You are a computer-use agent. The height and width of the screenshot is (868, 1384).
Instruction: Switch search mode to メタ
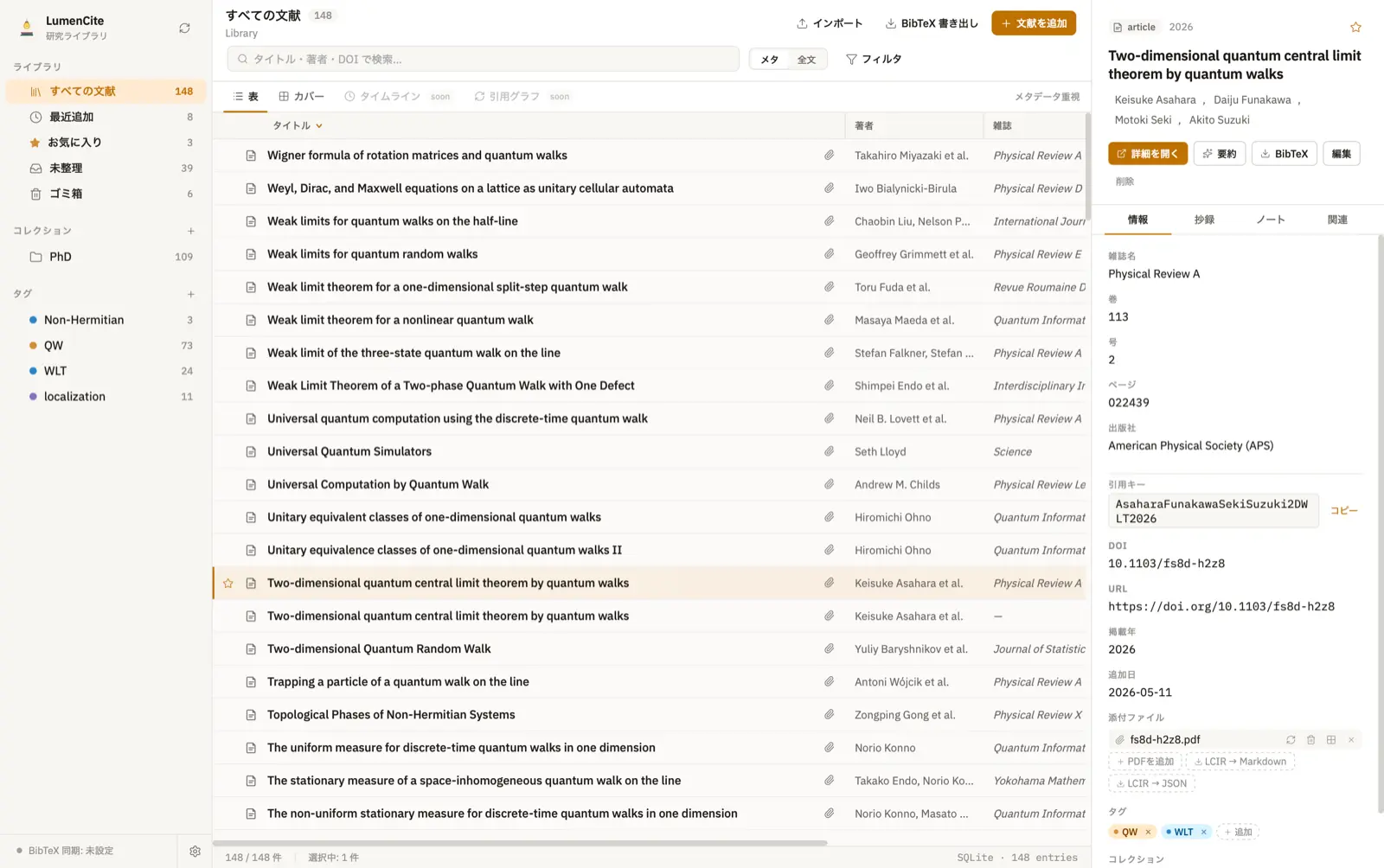click(770, 59)
